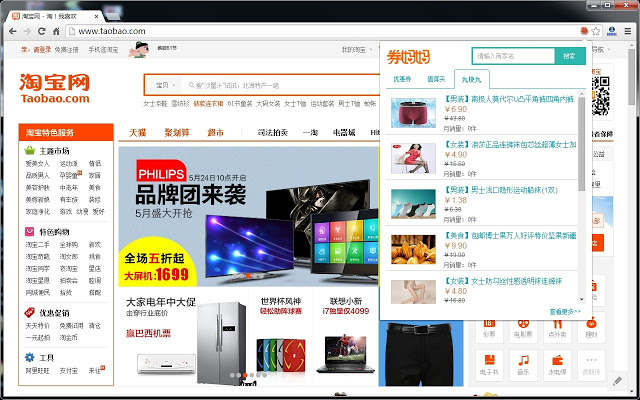Click the green basket 主题市场 icon
The width and height of the screenshot is (640, 400).
[30, 151]
